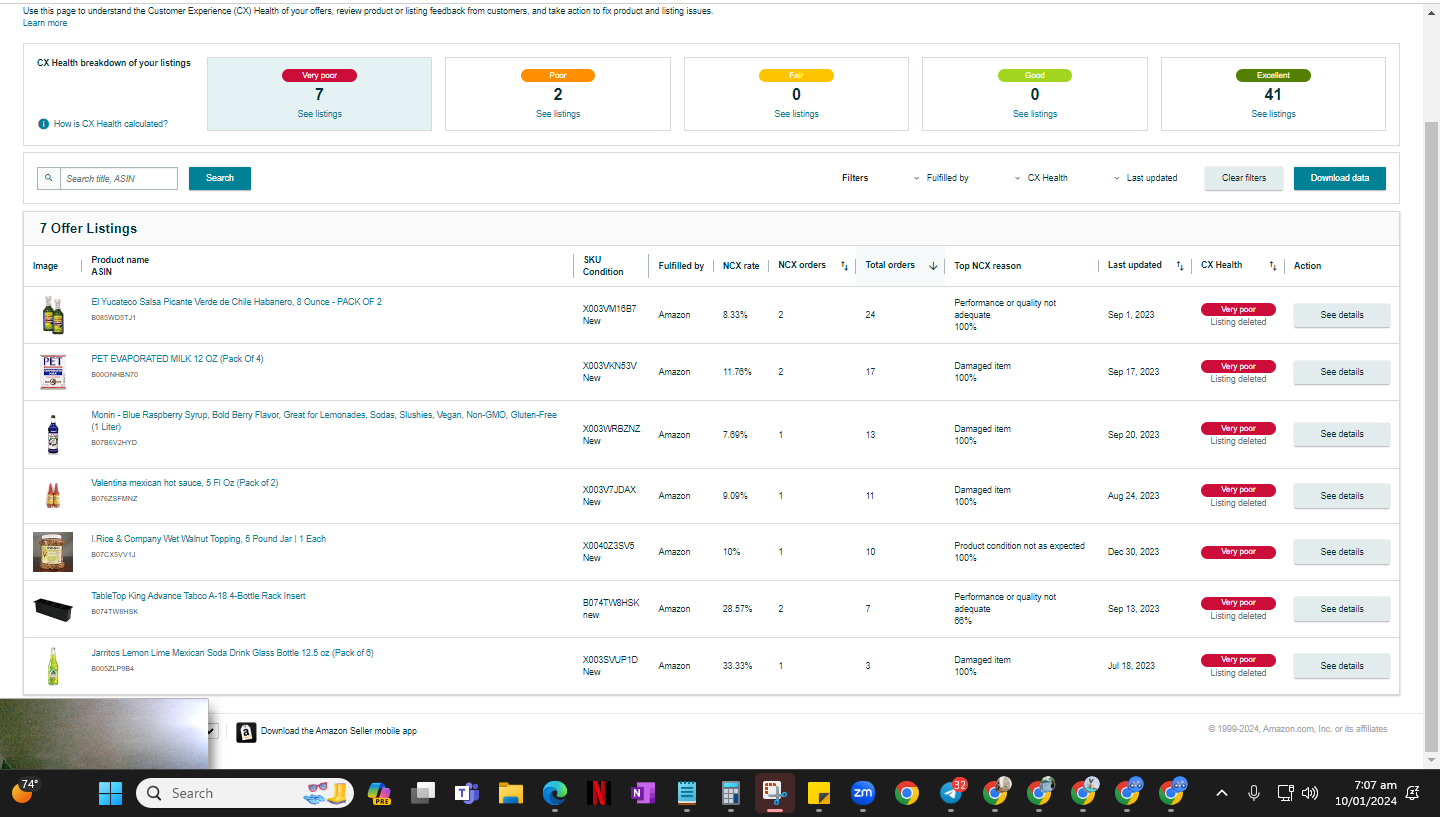
Task: See details for TableTop King rack insert
Action: [x=1342, y=609]
